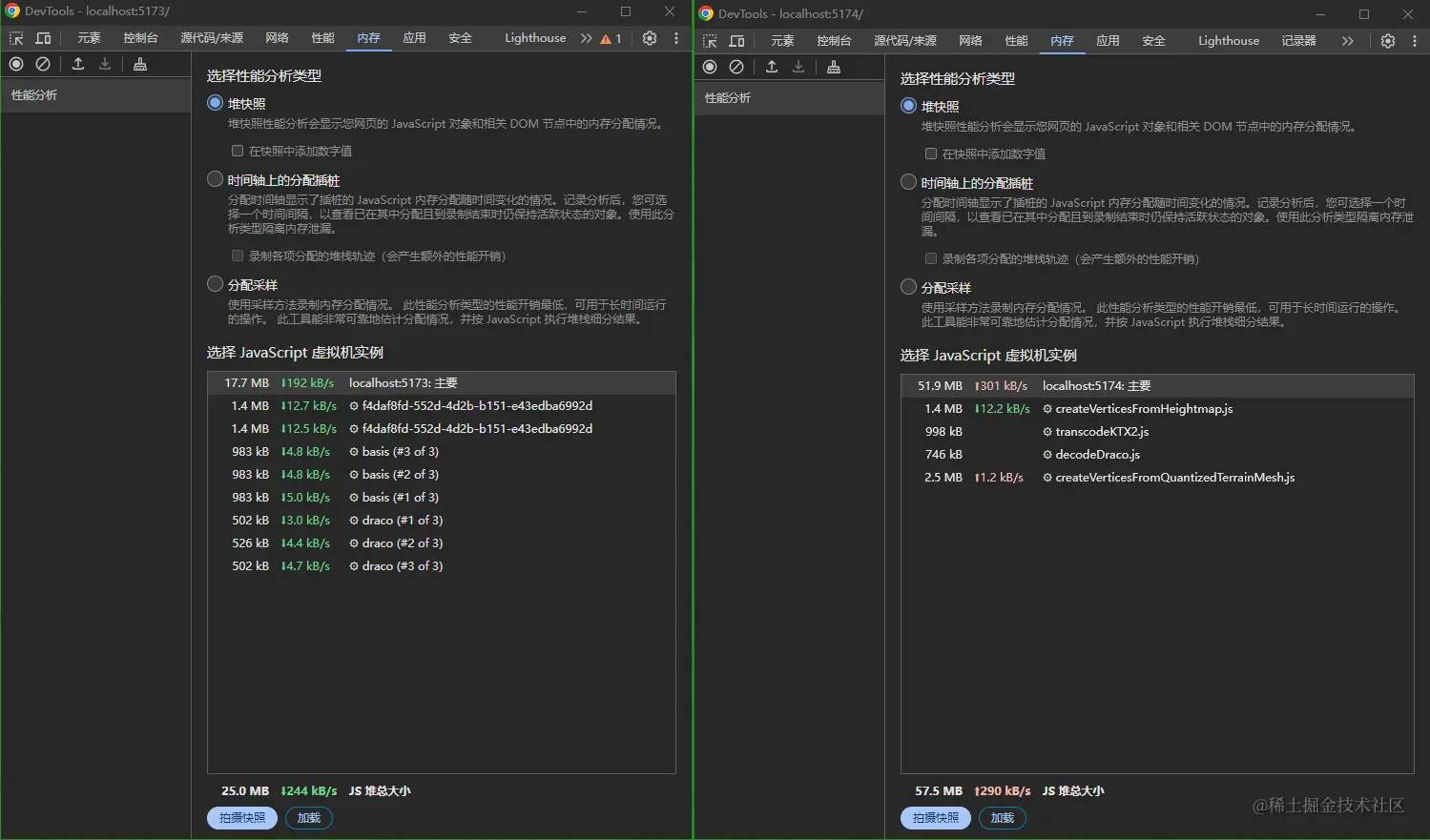Select draco (#2 of 3) VM instance
Screen dimensions: 1430x840
[x=442, y=543]
